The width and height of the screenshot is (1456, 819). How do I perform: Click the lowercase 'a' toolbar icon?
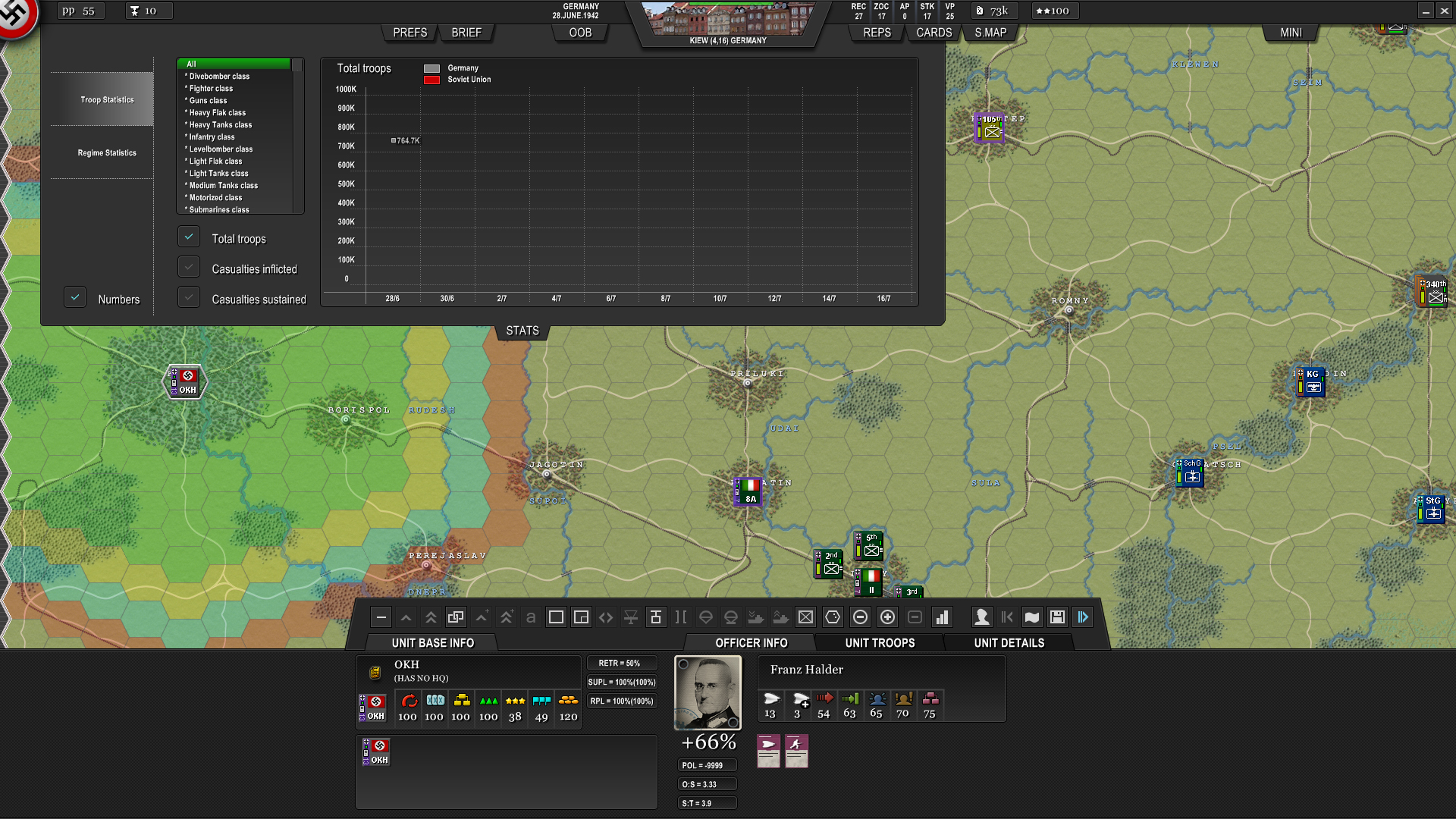(x=531, y=617)
